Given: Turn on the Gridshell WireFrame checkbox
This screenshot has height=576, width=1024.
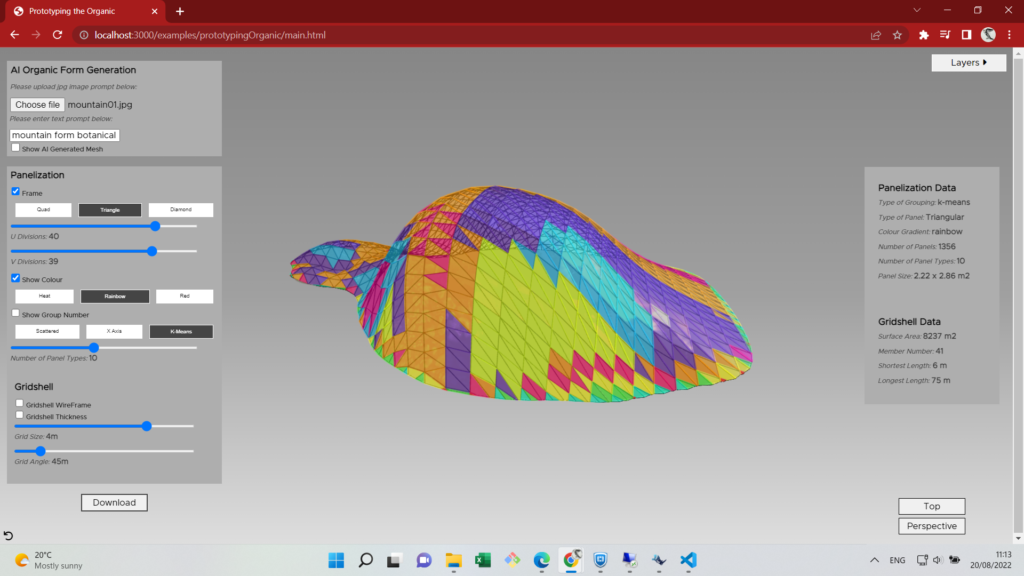Looking at the screenshot, I should coord(20,404).
